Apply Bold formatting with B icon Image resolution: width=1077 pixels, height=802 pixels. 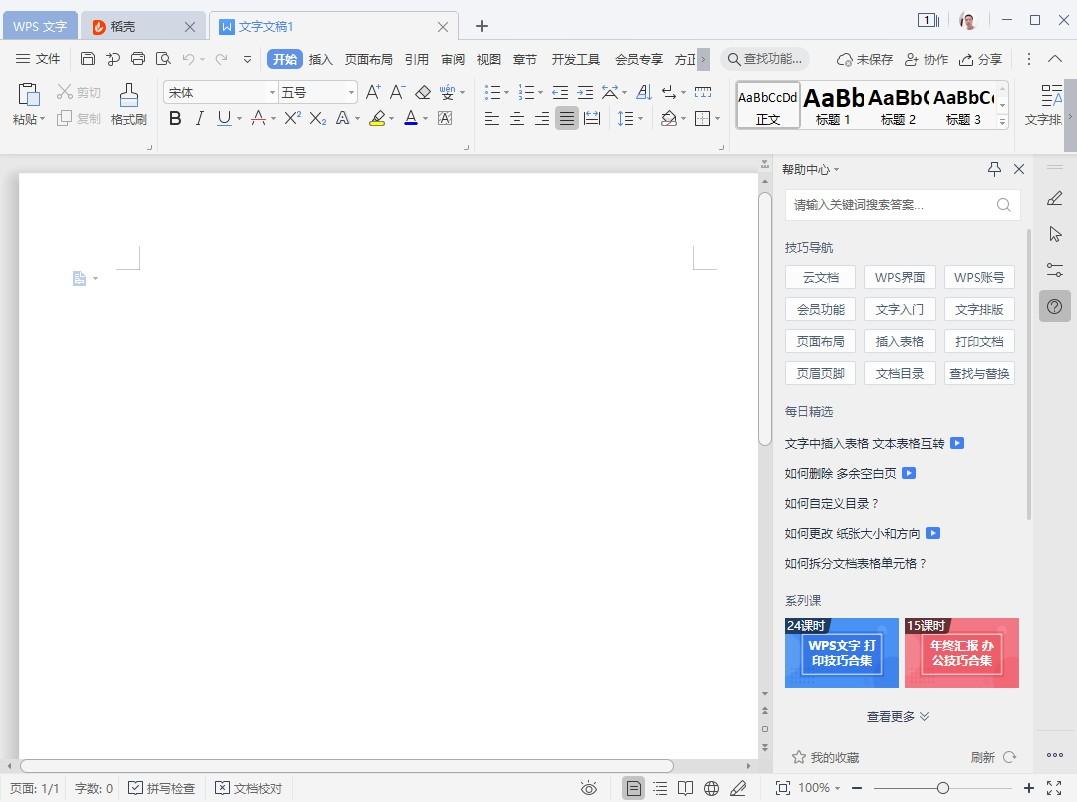175,119
